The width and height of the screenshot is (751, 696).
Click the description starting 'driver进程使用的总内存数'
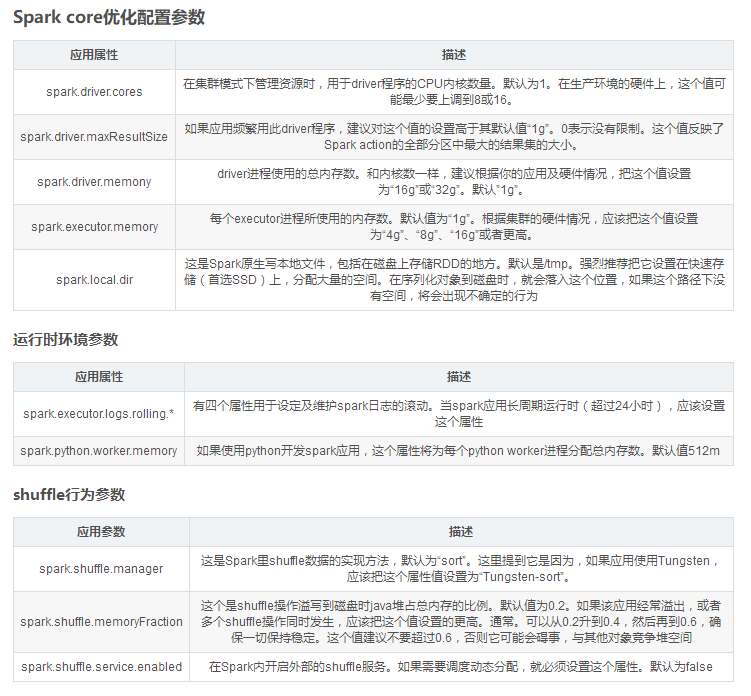[454, 182]
